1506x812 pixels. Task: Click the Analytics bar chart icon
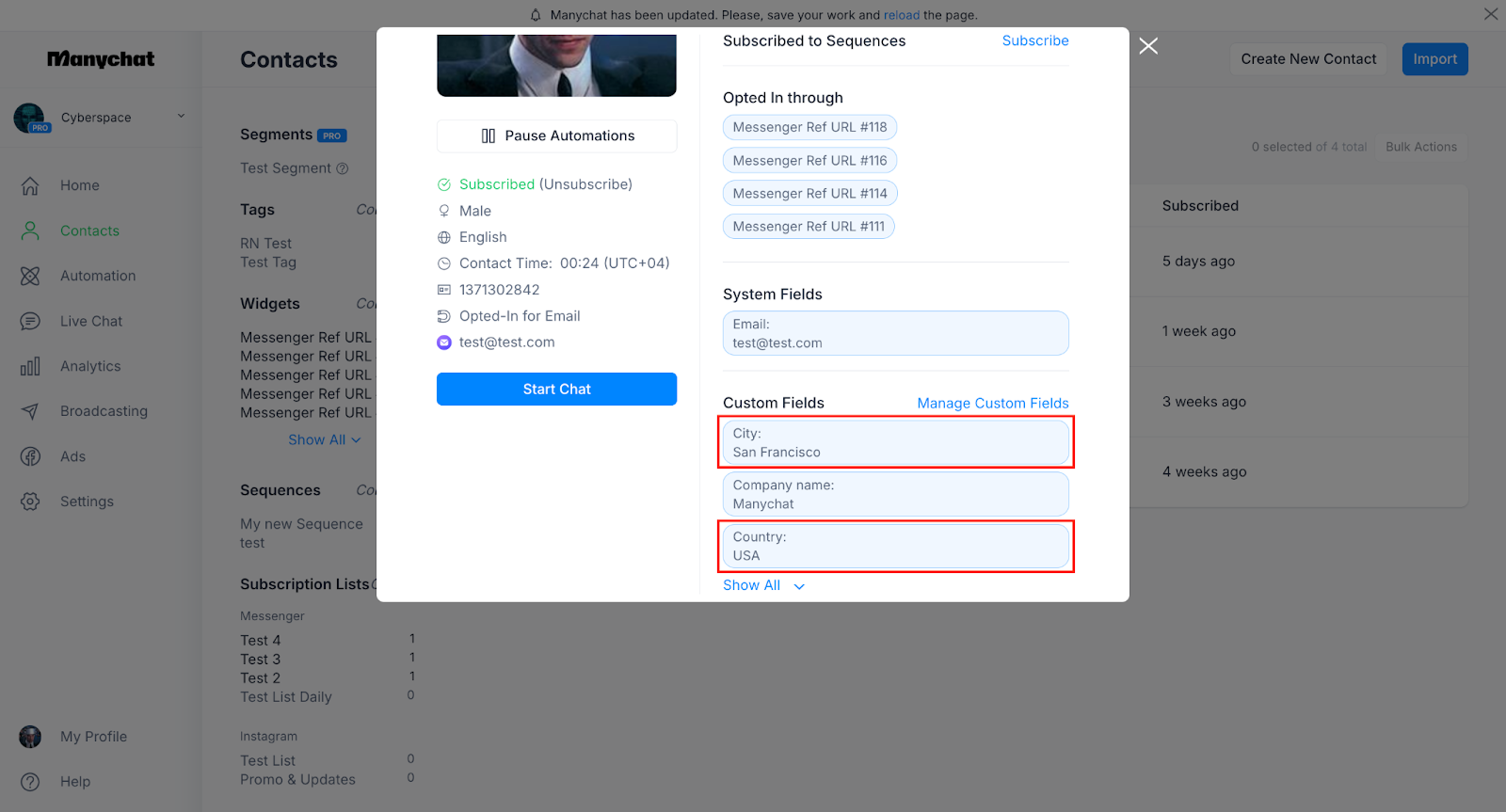point(30,367)
